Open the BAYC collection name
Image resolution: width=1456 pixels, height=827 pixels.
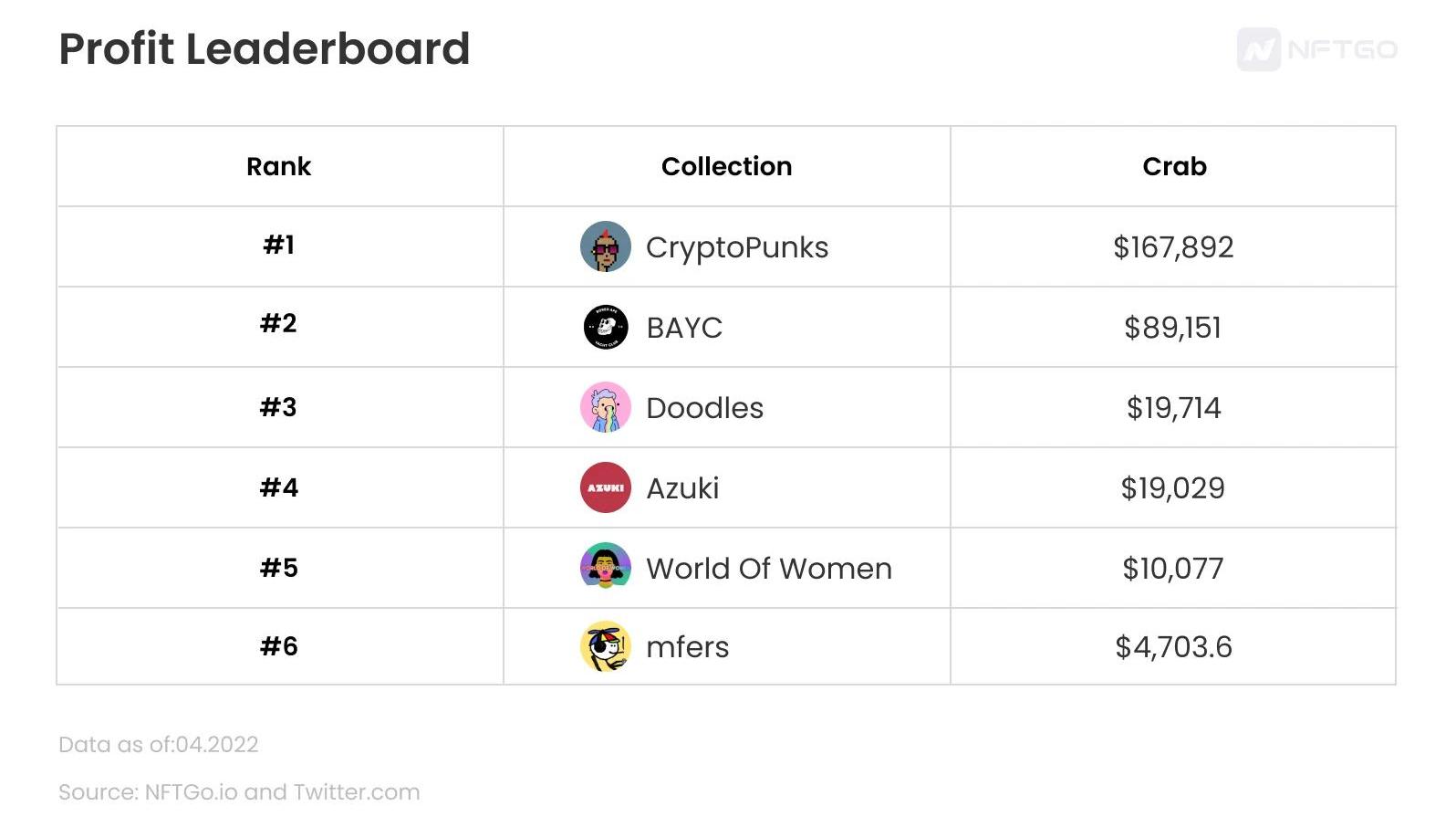coord(684,328)
